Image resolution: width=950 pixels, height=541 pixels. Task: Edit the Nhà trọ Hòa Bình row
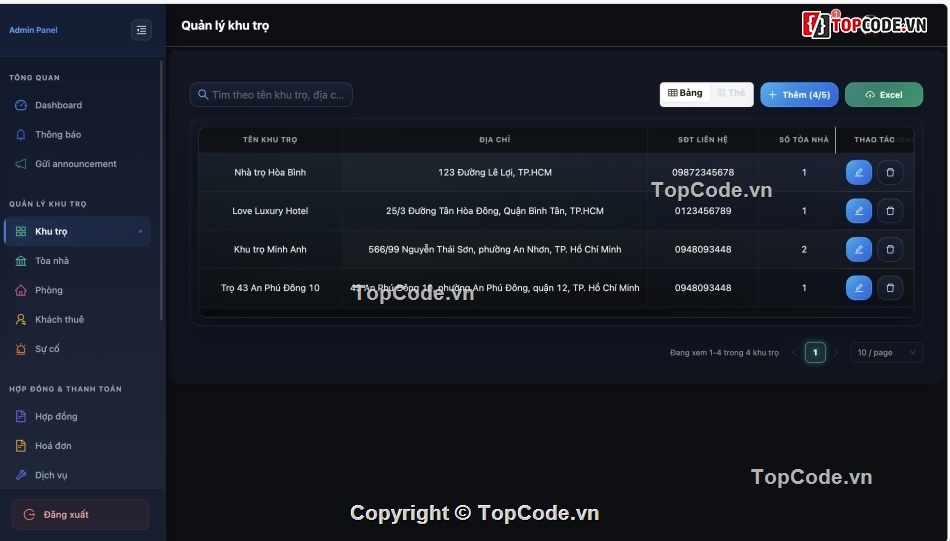[859, 173]
